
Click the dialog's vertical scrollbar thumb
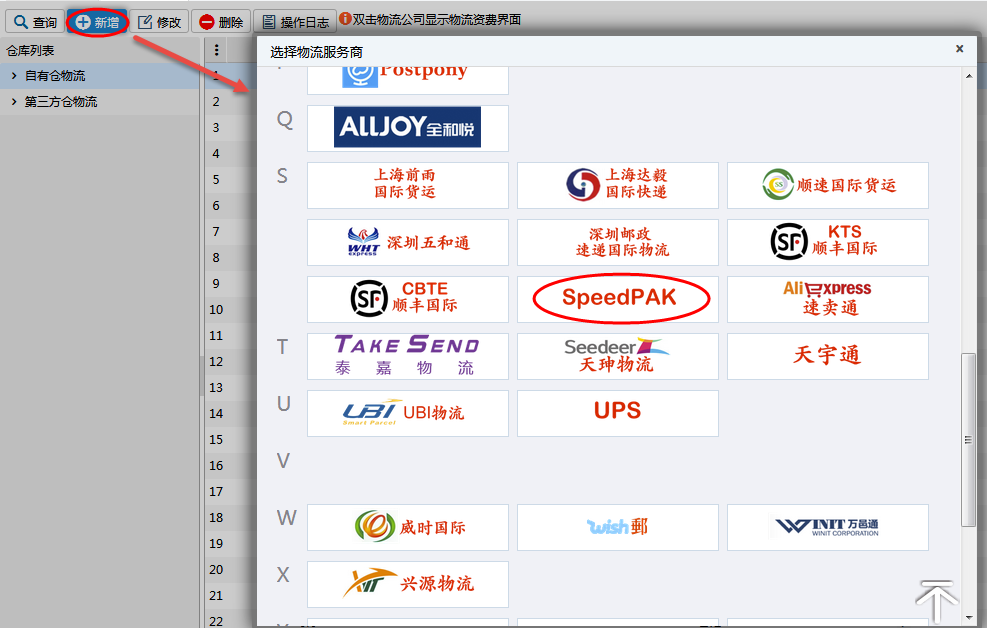pyautogui.click(x=967, y=438)
